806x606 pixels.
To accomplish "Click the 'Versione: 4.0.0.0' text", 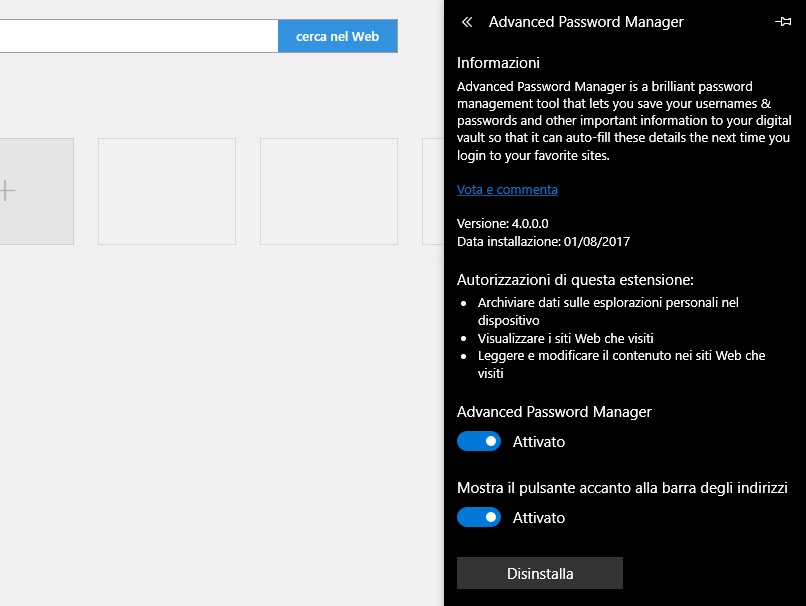I will pos(502,223).
